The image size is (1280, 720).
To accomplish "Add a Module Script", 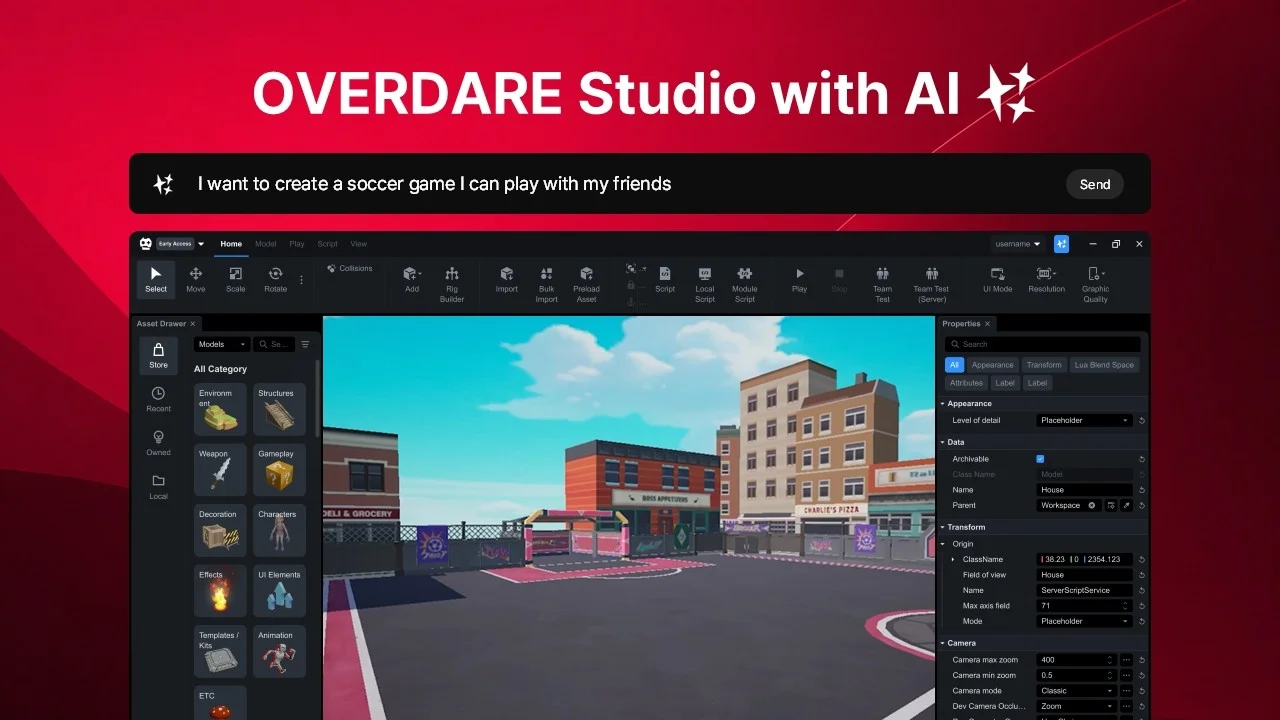I will click(x=745, y=284).
